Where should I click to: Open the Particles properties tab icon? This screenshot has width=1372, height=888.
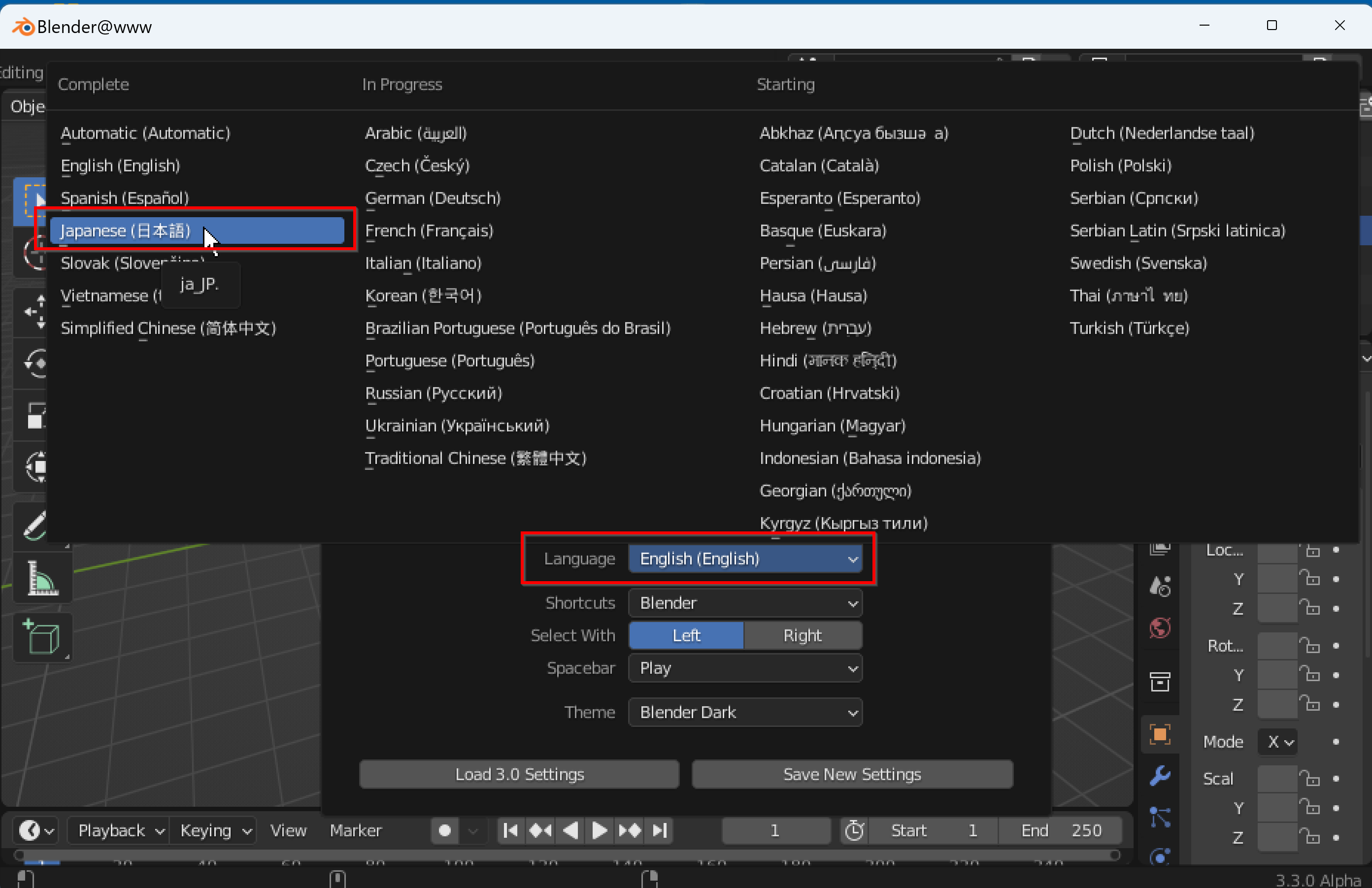(x=1160, y=817)
